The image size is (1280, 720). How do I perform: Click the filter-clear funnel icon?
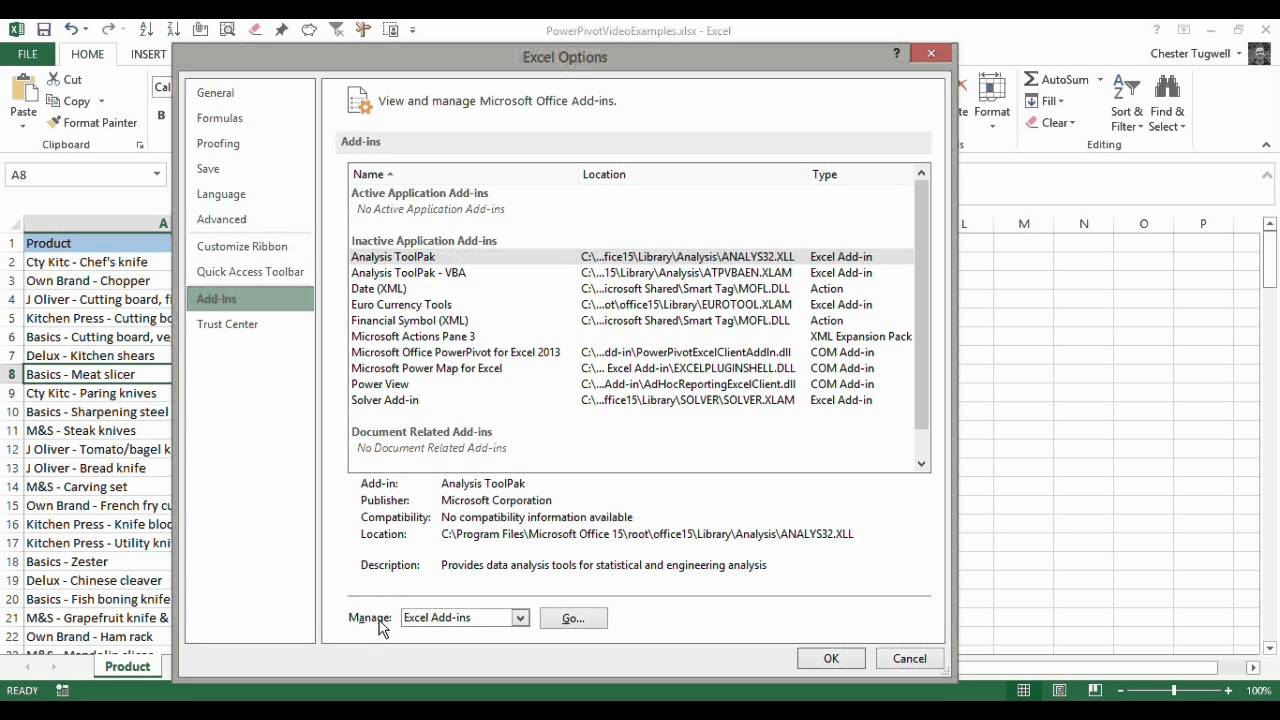[x=336, y=30]
